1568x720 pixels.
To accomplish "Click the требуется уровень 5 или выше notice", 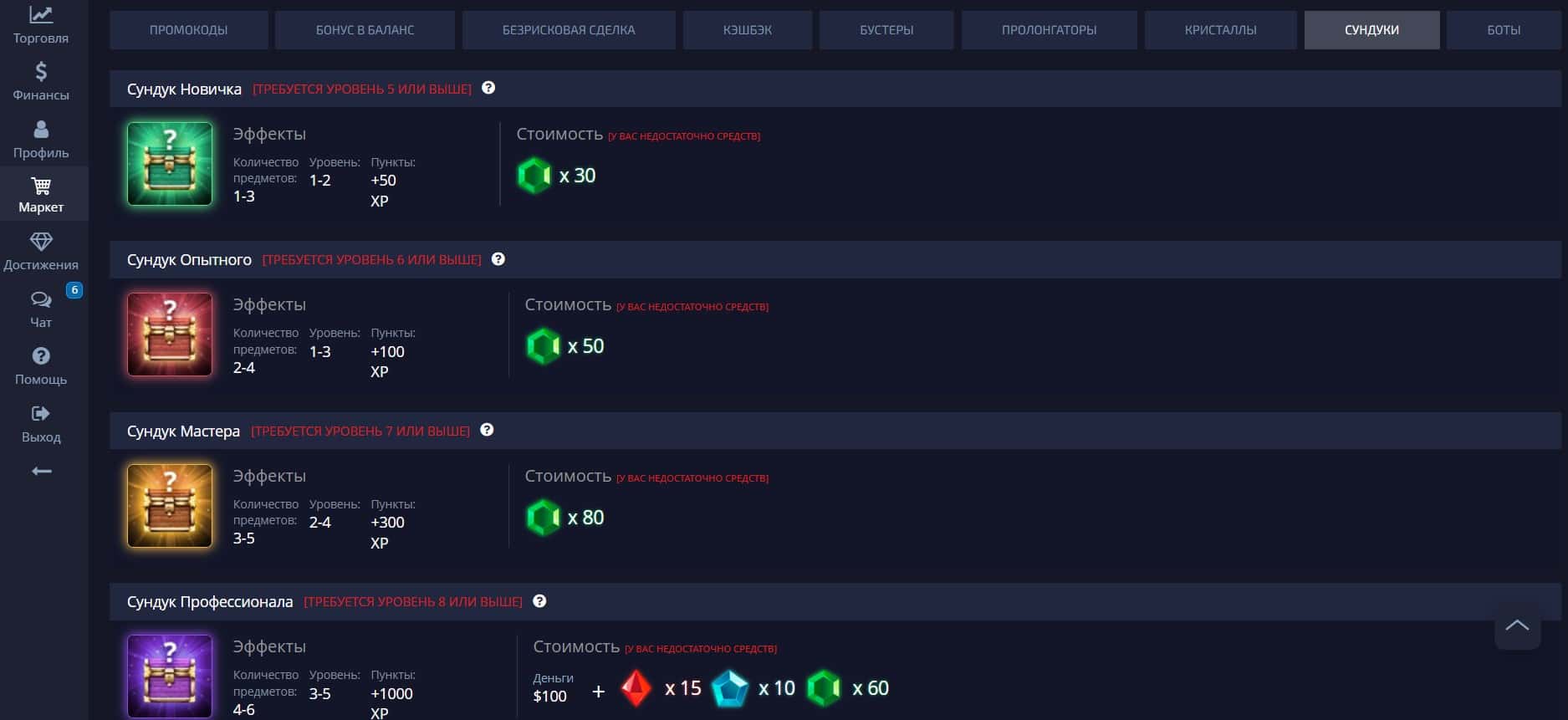I will point(362,89).
